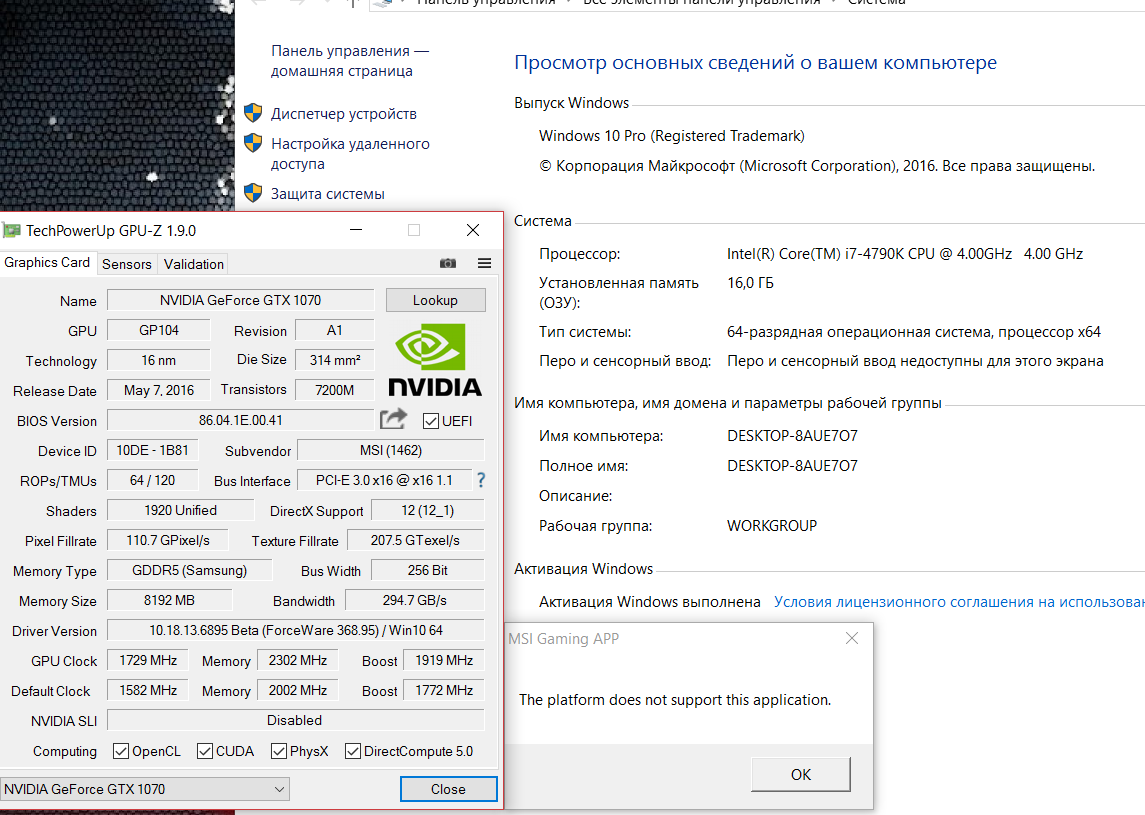Click the Default Clock row Memory value 2002 MHz
Image resolution: width=1145 pixels, height=815 pixels.
click(298, 689)
